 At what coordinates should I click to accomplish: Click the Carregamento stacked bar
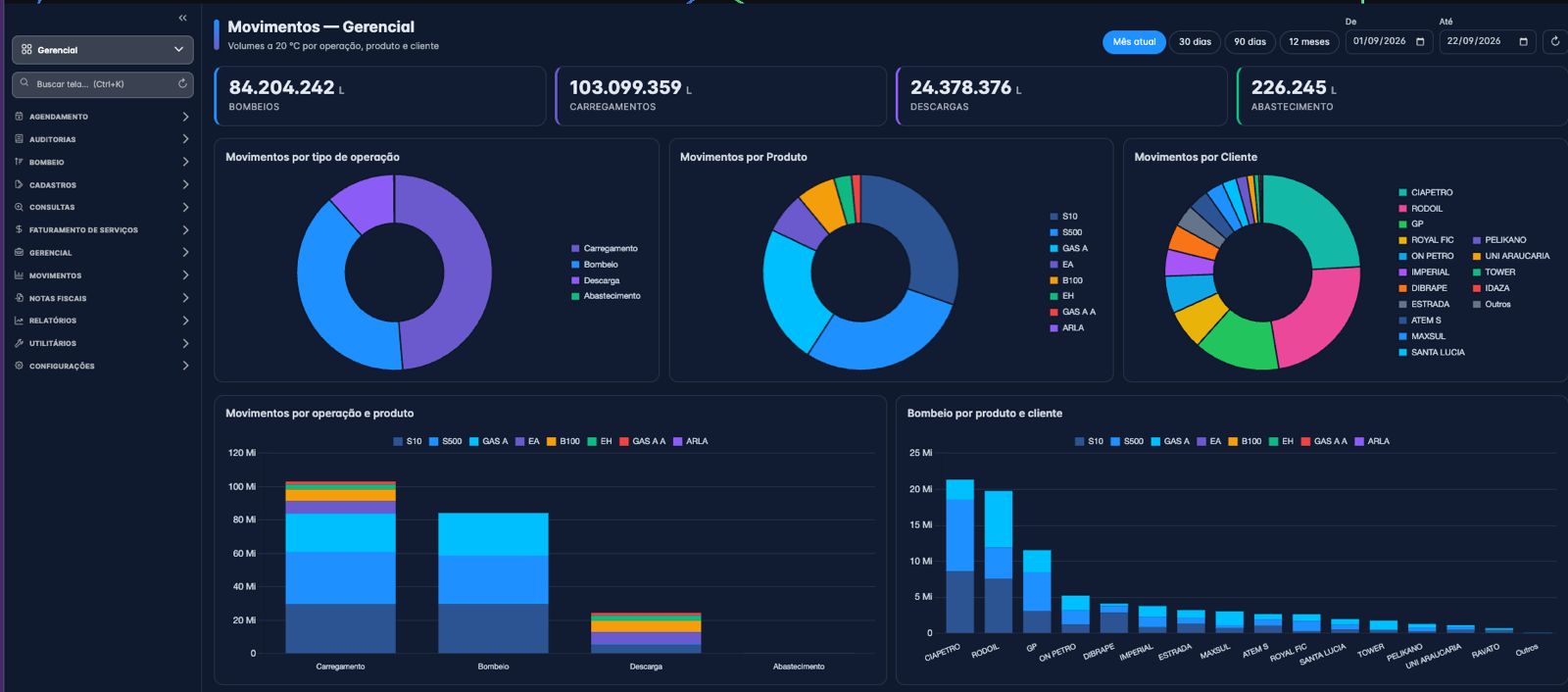pyautogui.click(x=340, y=568)
